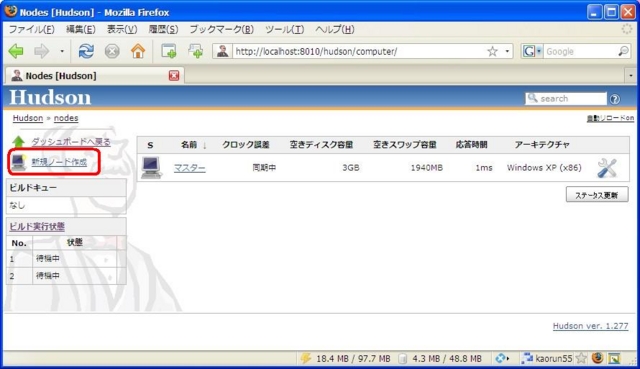This screenshot has height=369, width=640.
Task: Click the 1940MB swap value
Action: 427,167
